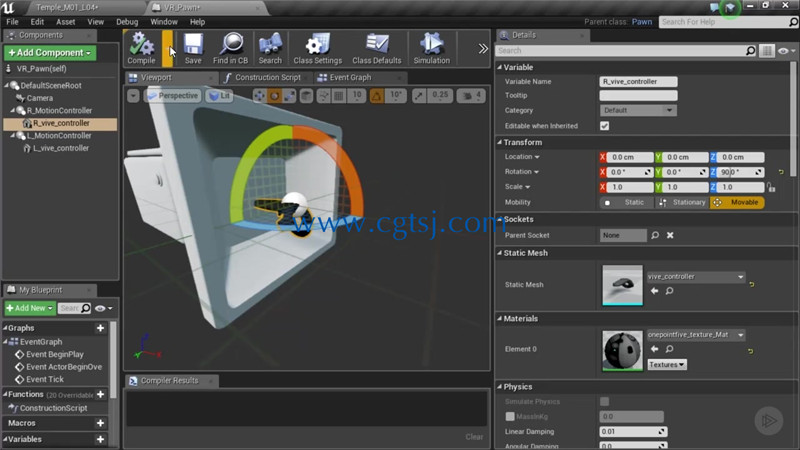Open the Window menu
The image size is (800, 450).
click(164, 22)
